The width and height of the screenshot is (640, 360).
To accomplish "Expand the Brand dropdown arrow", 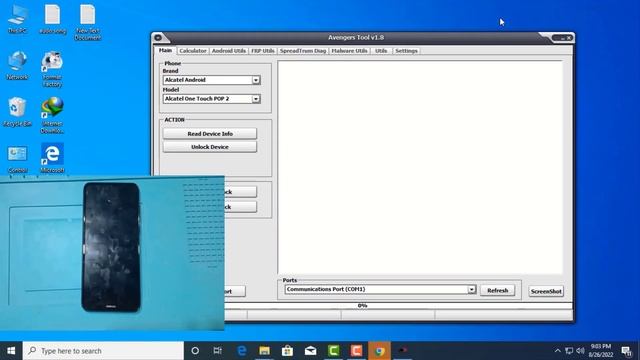I will point(256,80).
